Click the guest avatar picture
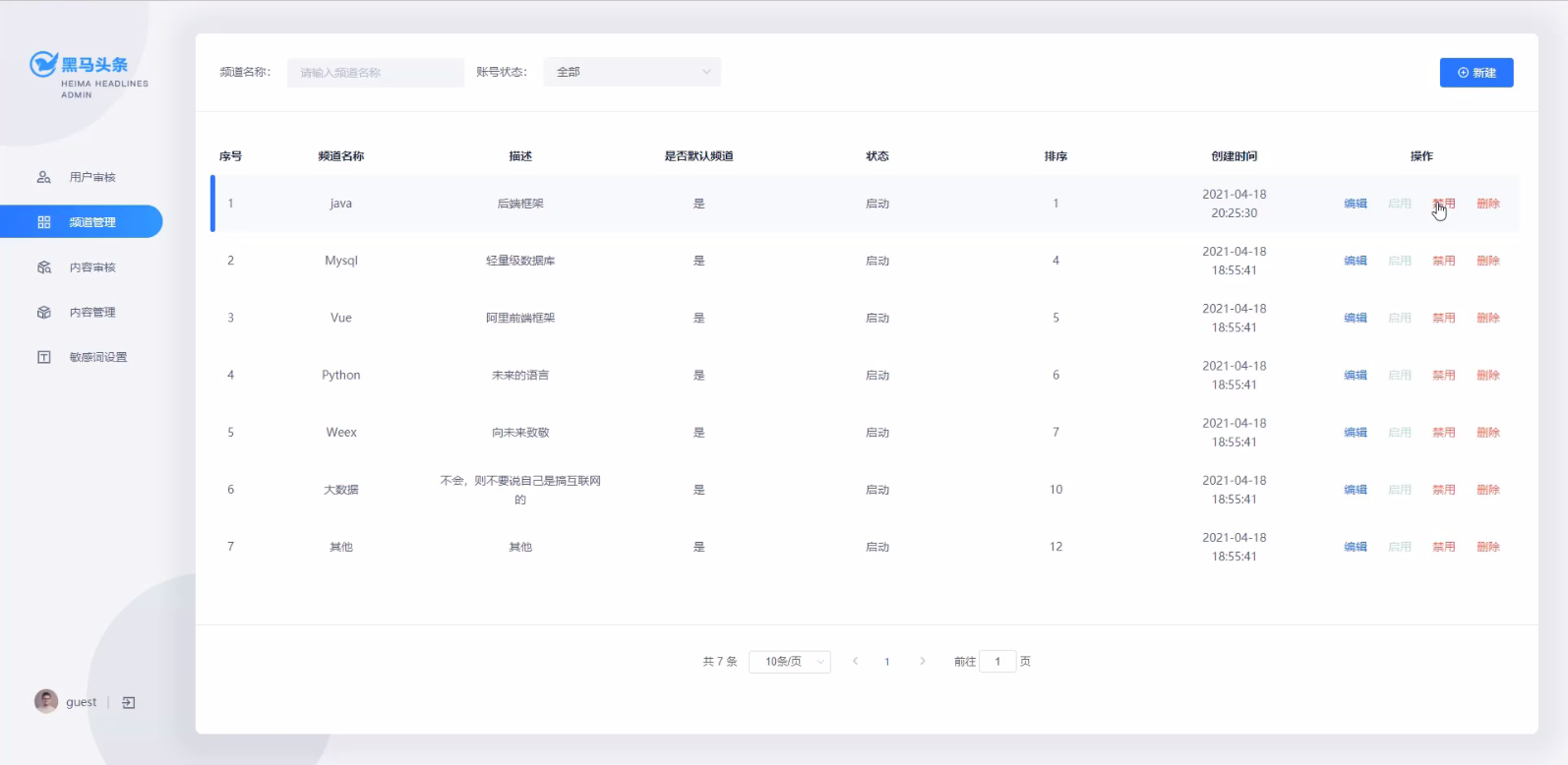 click(x=46, y=701)
